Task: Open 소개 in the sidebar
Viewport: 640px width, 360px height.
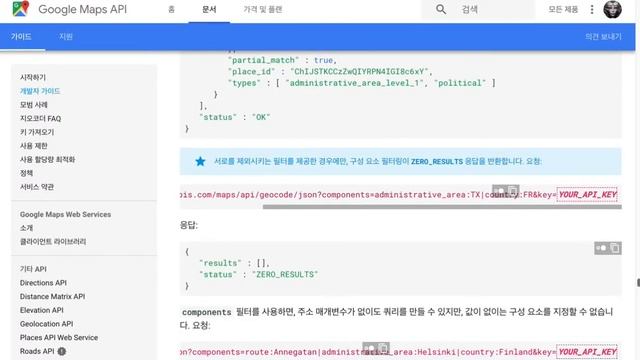Action: (x=27, y=228)
